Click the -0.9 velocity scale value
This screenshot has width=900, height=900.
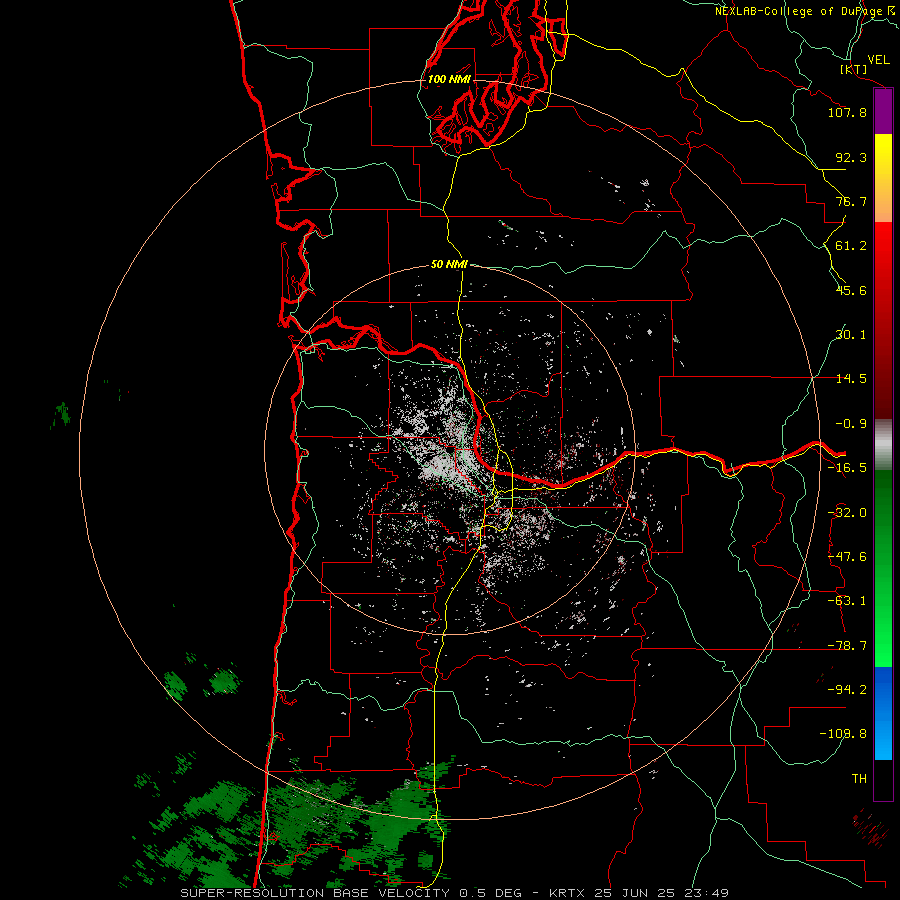[x=851, y=424]
